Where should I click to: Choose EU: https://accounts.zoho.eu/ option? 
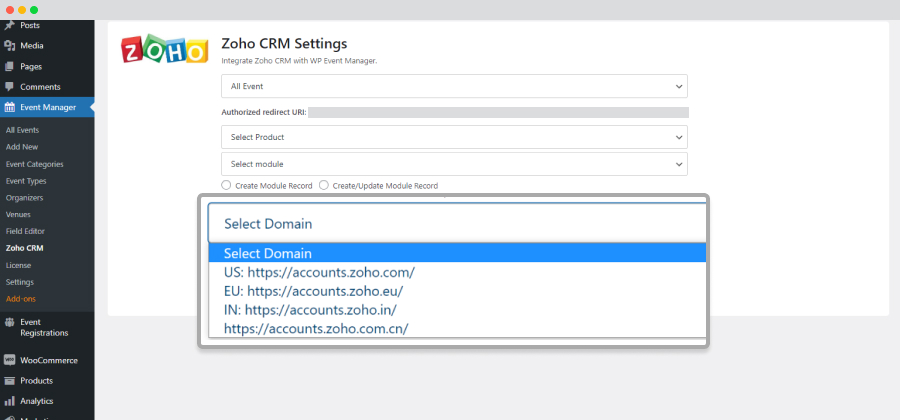457,291
